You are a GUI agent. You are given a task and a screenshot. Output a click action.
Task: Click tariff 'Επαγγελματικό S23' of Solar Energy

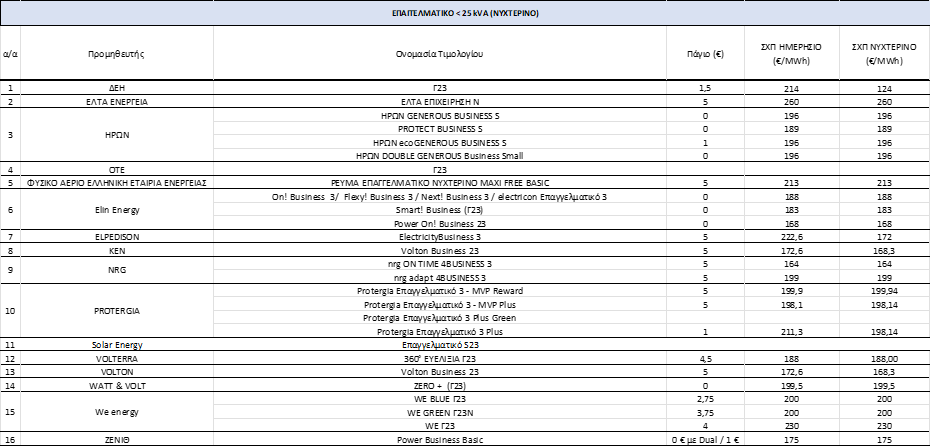click(439, 345)
